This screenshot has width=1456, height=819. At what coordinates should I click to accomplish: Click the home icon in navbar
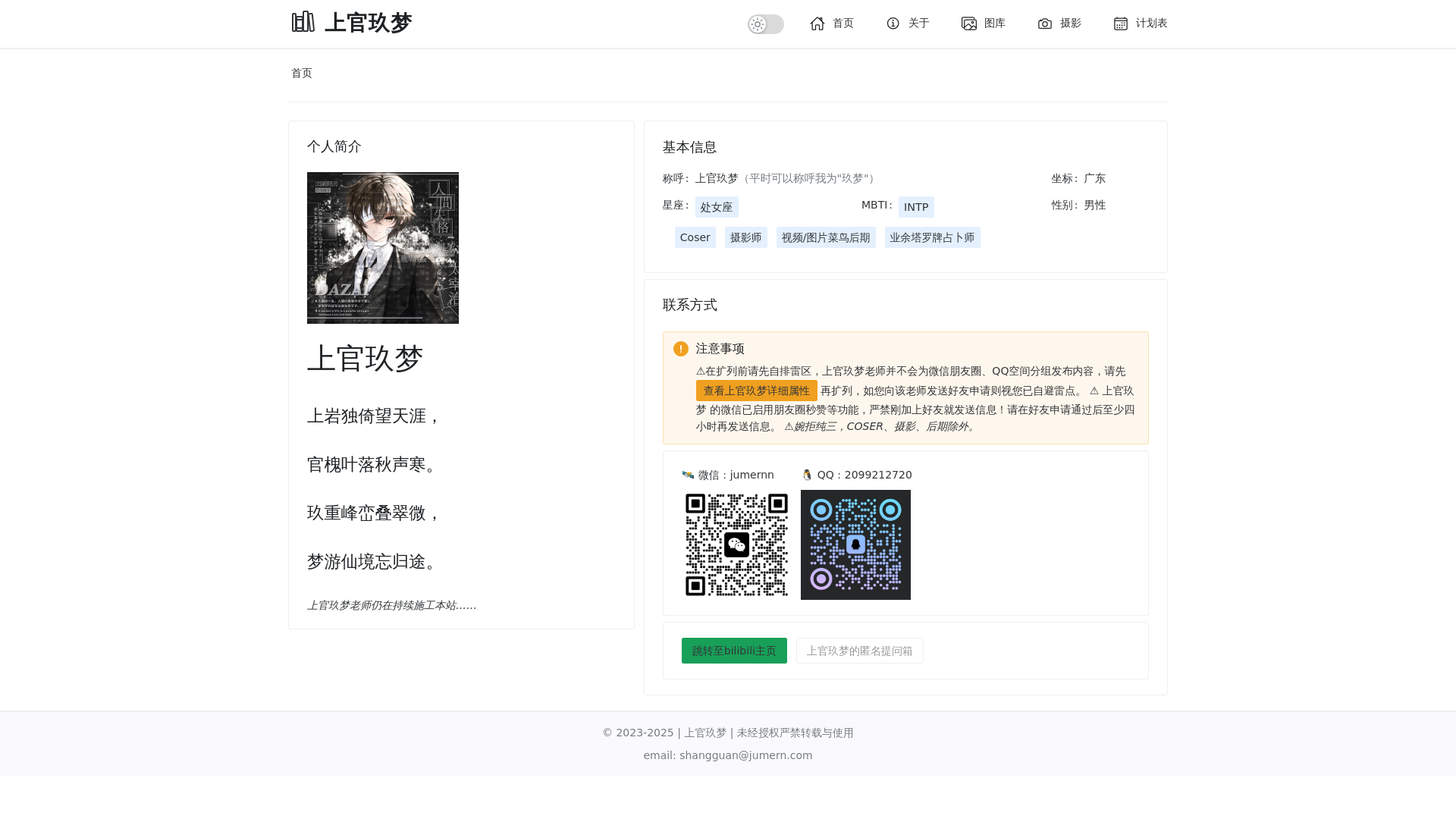coord(817,24)
